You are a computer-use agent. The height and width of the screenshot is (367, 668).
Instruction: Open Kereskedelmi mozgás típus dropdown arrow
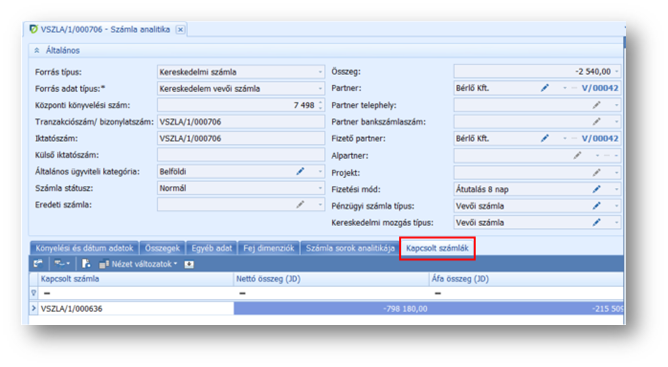(616, 223)
